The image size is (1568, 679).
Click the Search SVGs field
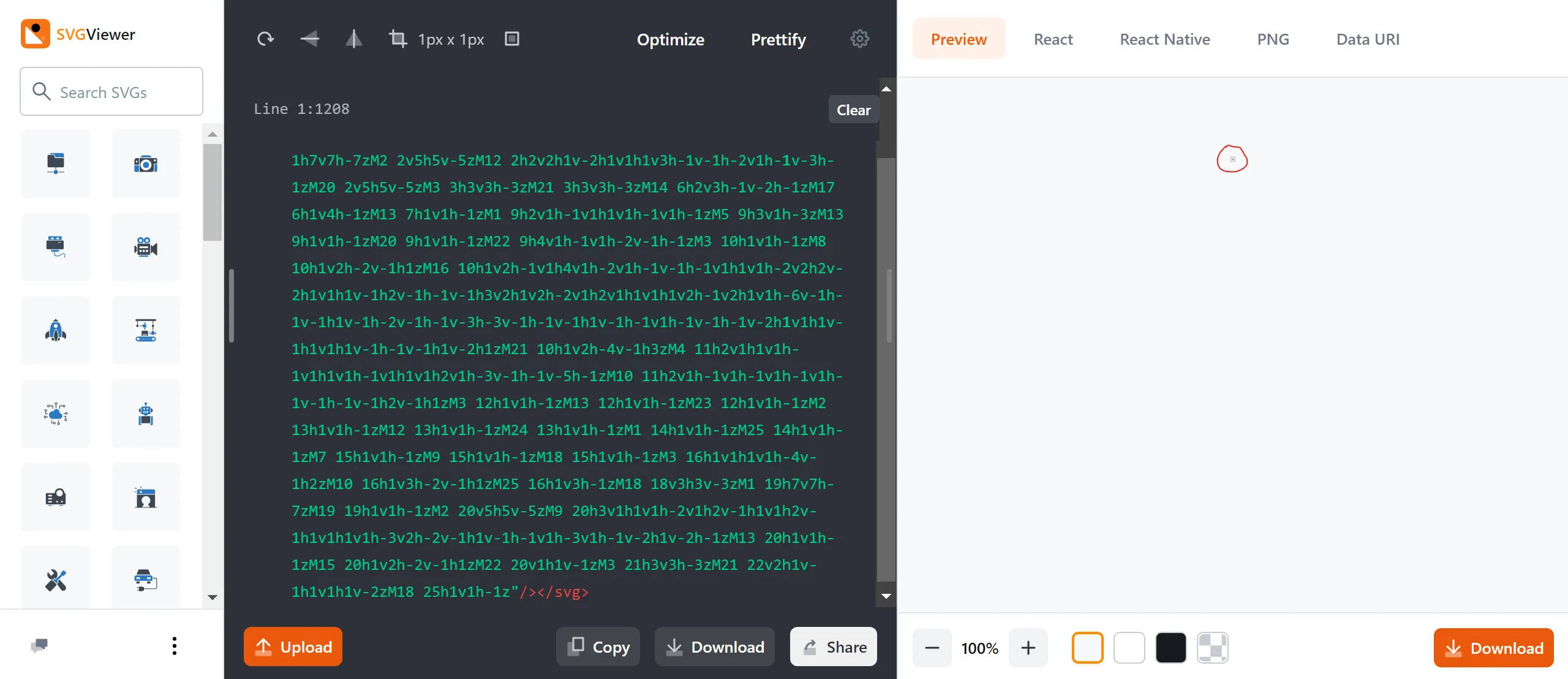point(111,92)
